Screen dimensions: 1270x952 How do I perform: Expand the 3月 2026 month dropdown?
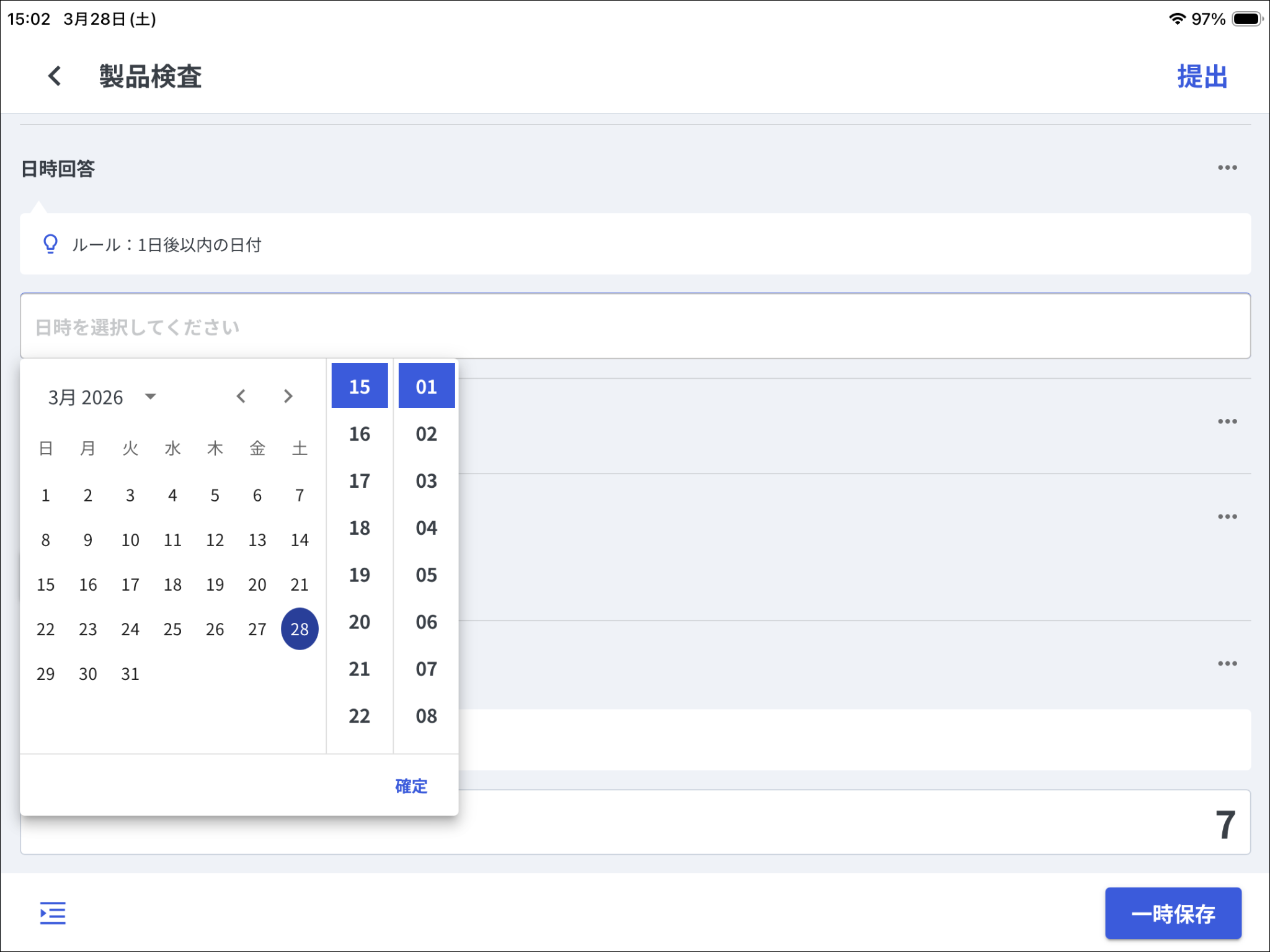pos(102,397)
